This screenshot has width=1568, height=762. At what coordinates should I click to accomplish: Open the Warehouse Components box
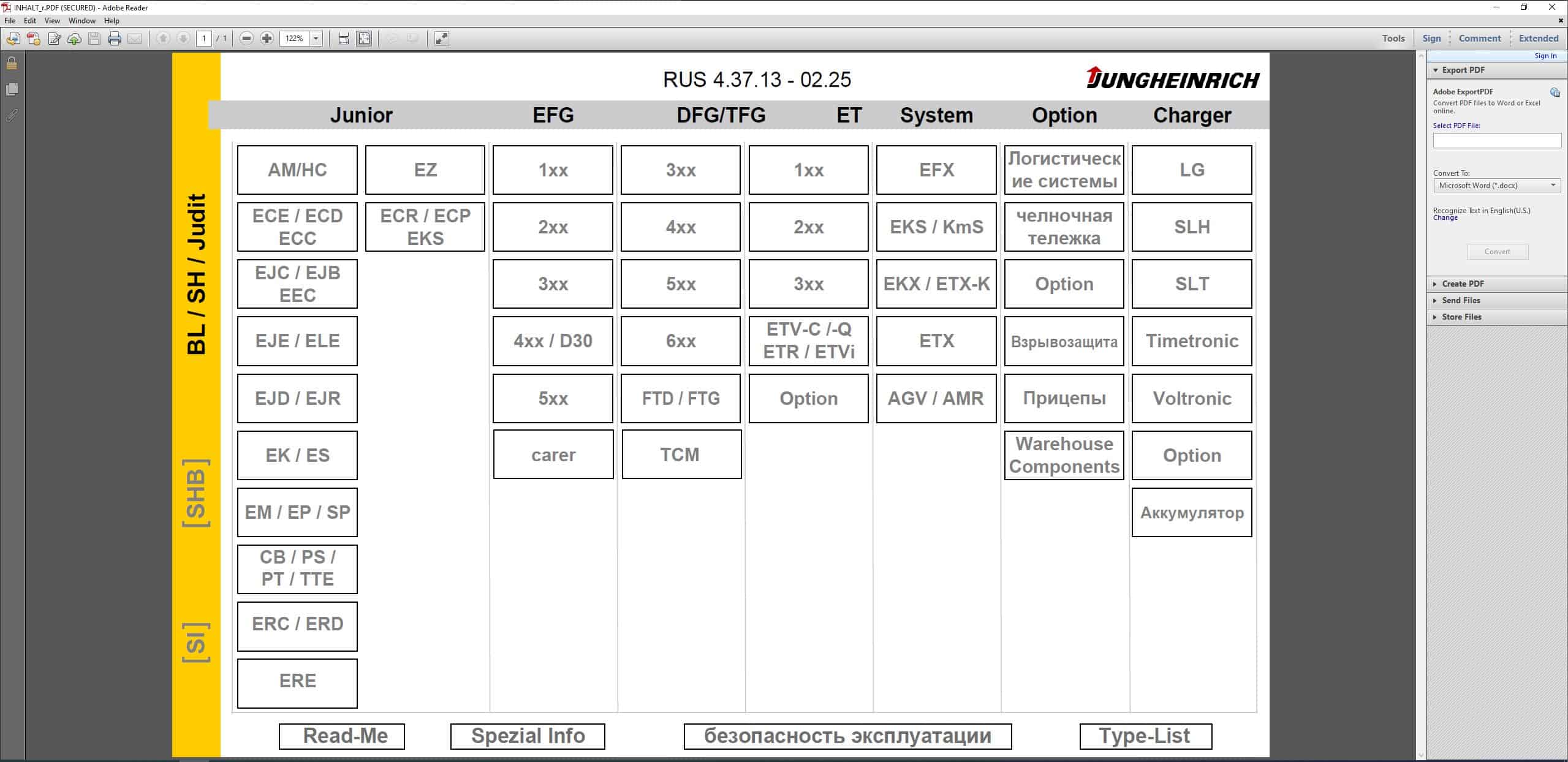click(1064, 455)
